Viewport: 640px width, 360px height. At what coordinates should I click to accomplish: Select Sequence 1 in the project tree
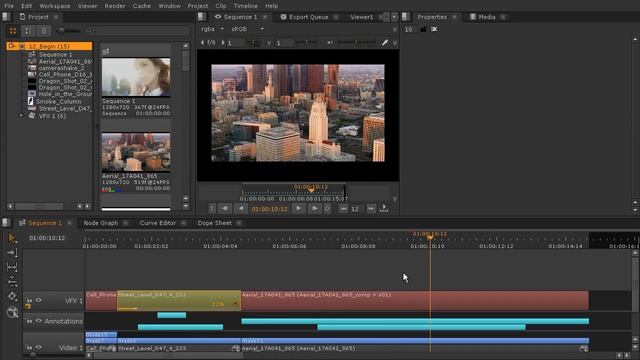click(55, 54)
